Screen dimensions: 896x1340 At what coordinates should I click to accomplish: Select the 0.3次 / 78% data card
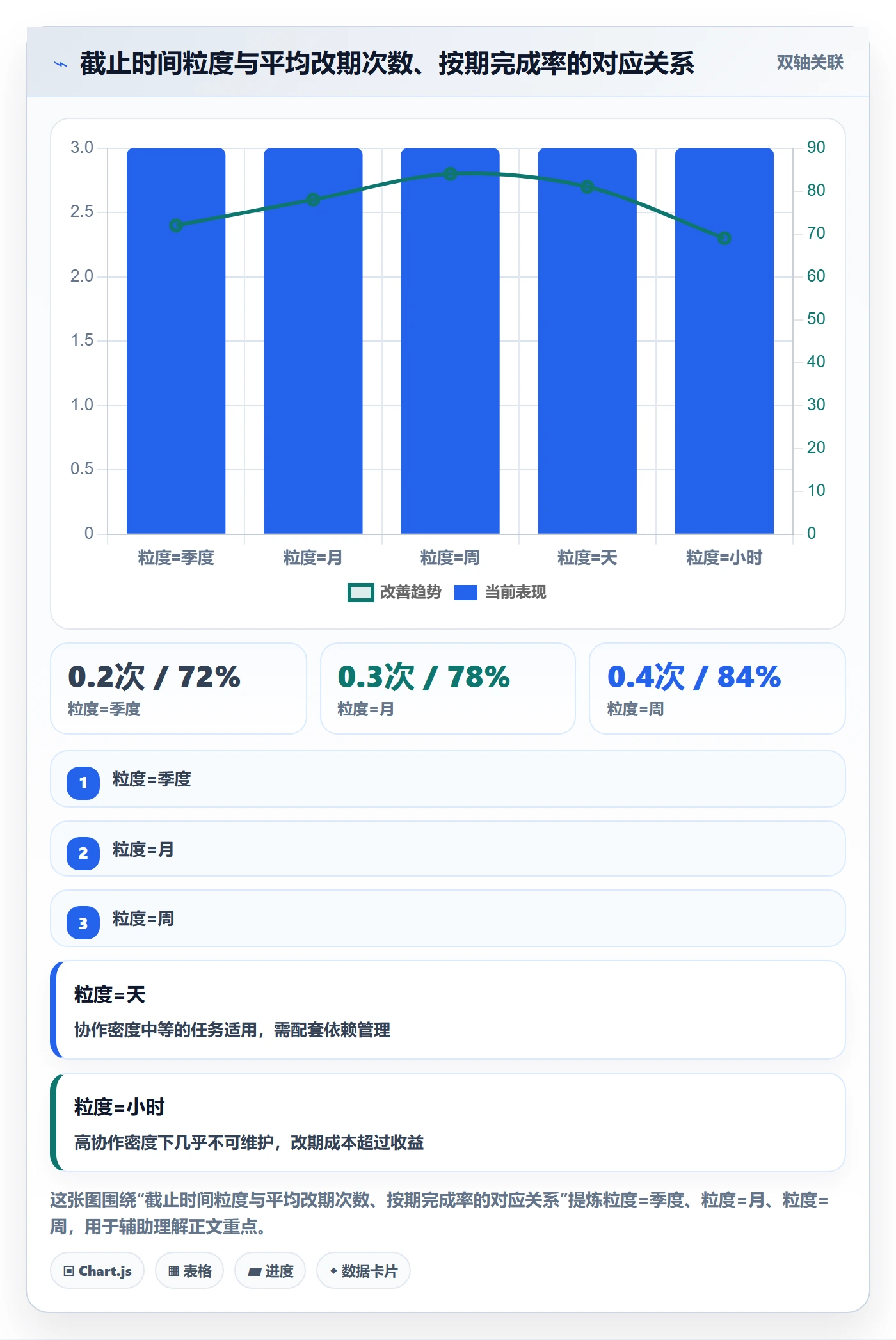[448, 689]
